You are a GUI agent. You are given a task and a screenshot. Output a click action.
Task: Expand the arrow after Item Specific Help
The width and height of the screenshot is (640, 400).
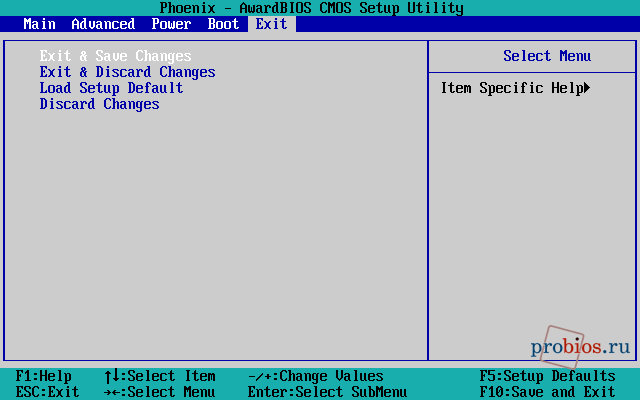pos(587,88)
